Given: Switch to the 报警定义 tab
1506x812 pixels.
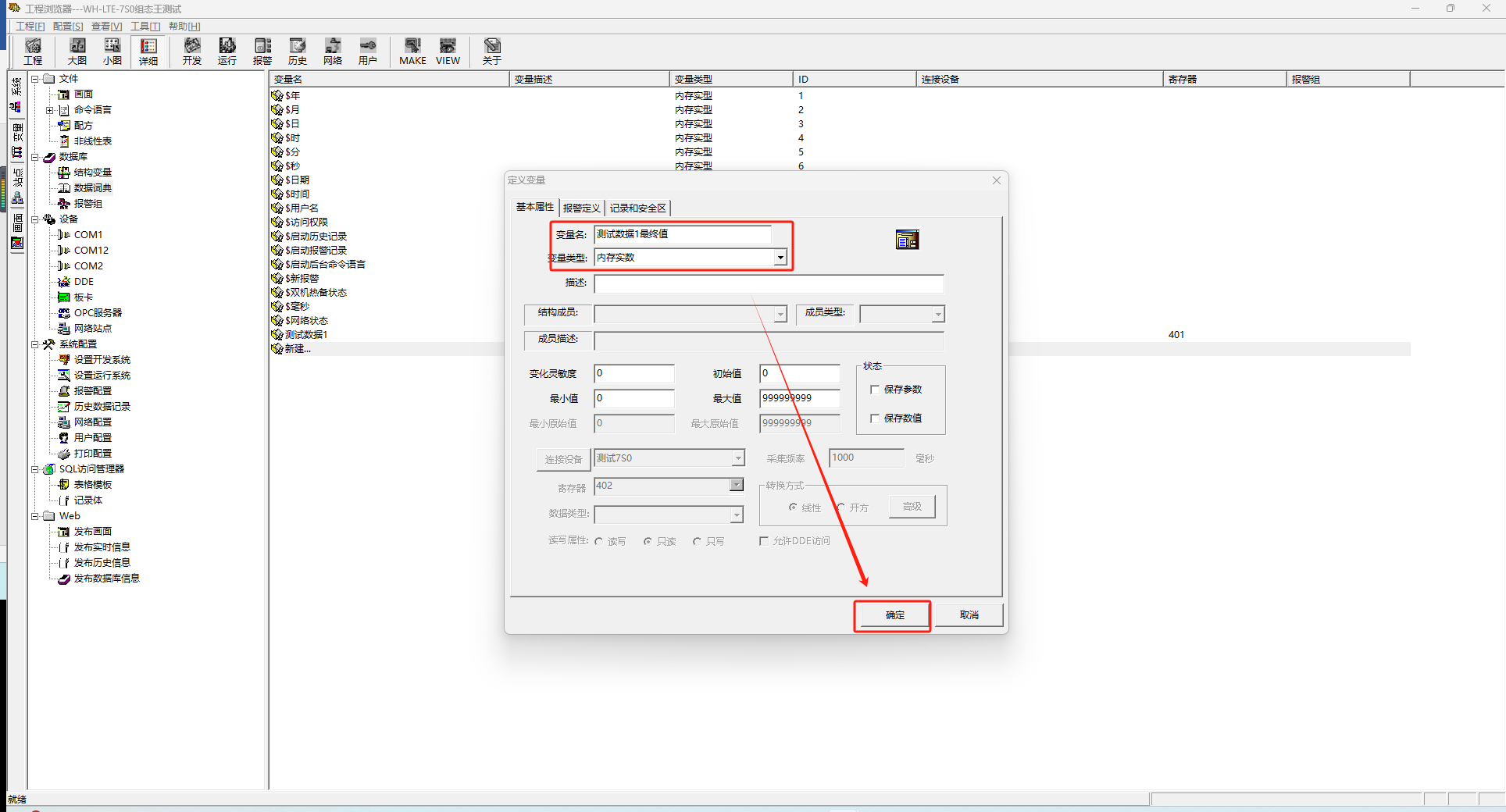Looking at the screenshot, I should pos(581,208).
